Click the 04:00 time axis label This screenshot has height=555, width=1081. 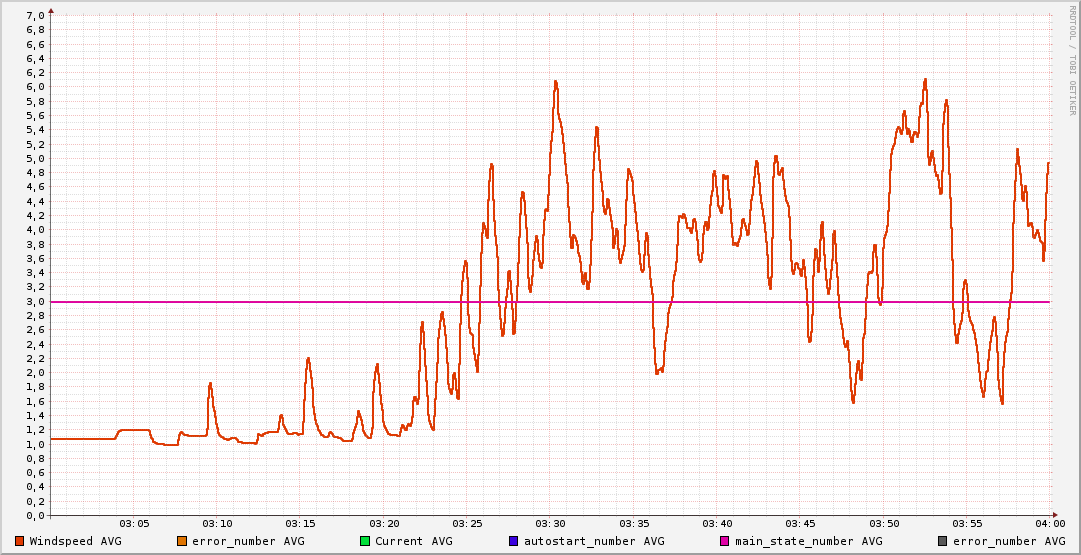(x=1049, y=524)
